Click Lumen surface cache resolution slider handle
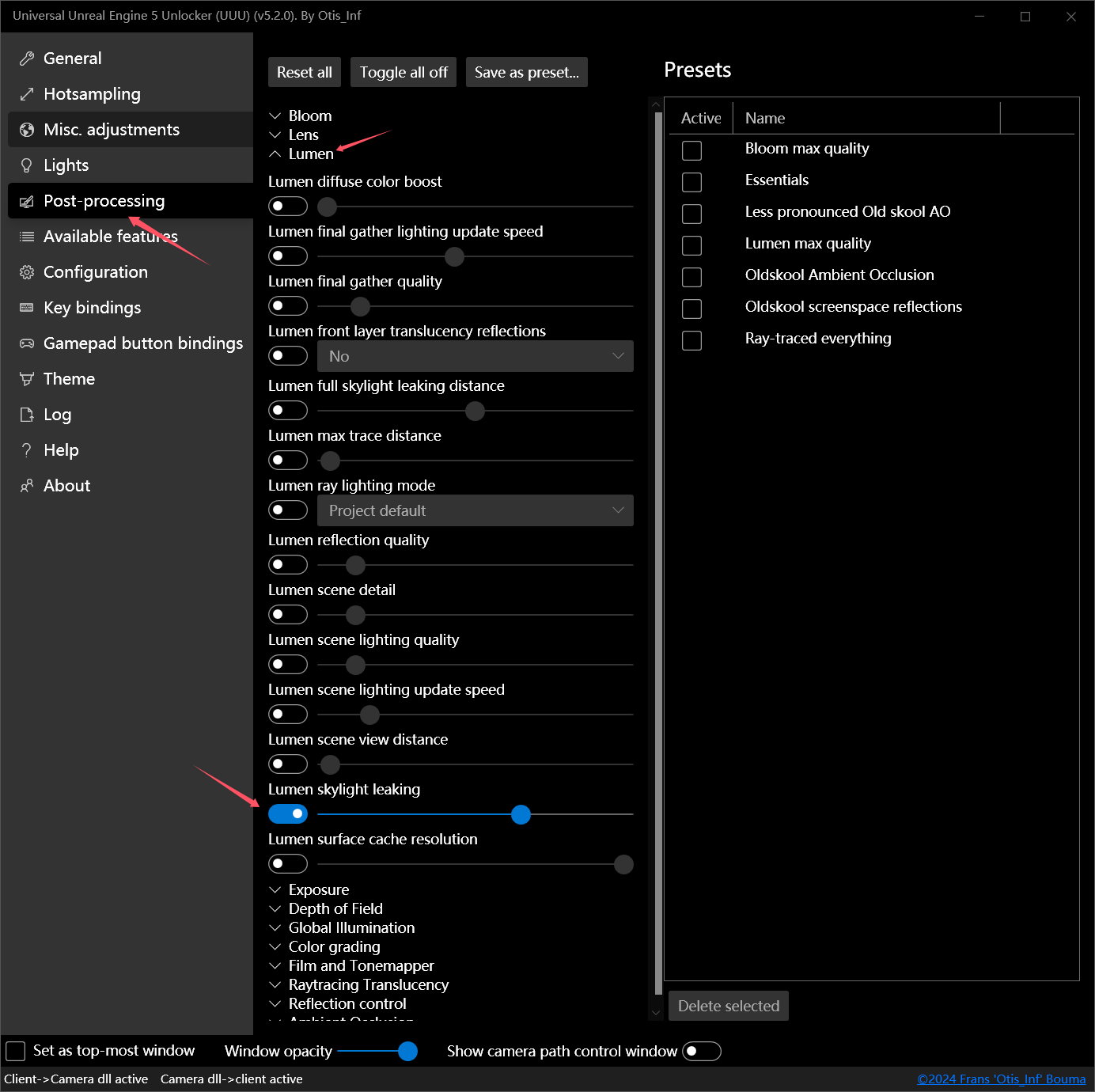This screenshot has width=1095, height=1092. click(x=623, y=864)
